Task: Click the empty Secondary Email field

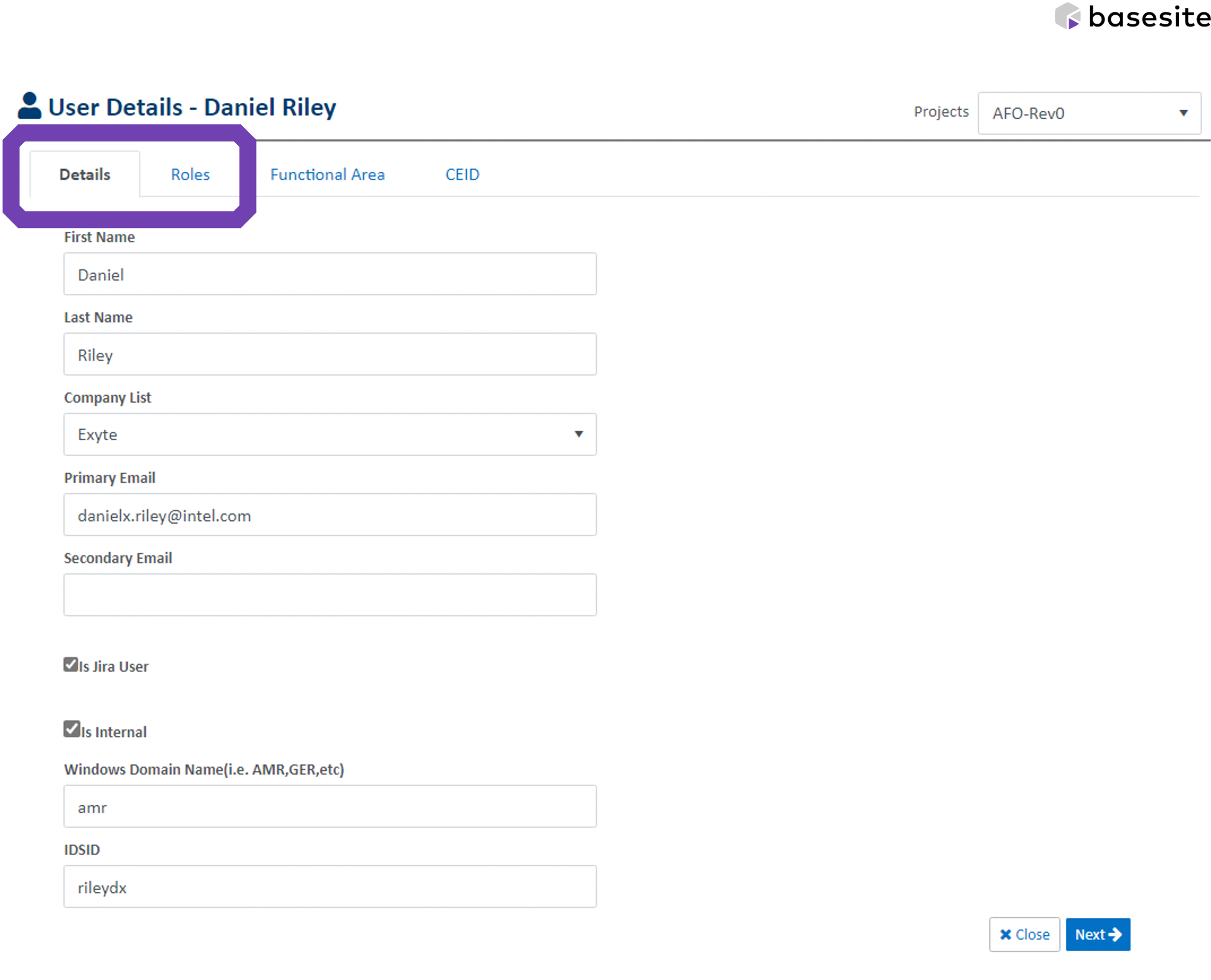Action: pyautogui.click(x=330, y=595)
